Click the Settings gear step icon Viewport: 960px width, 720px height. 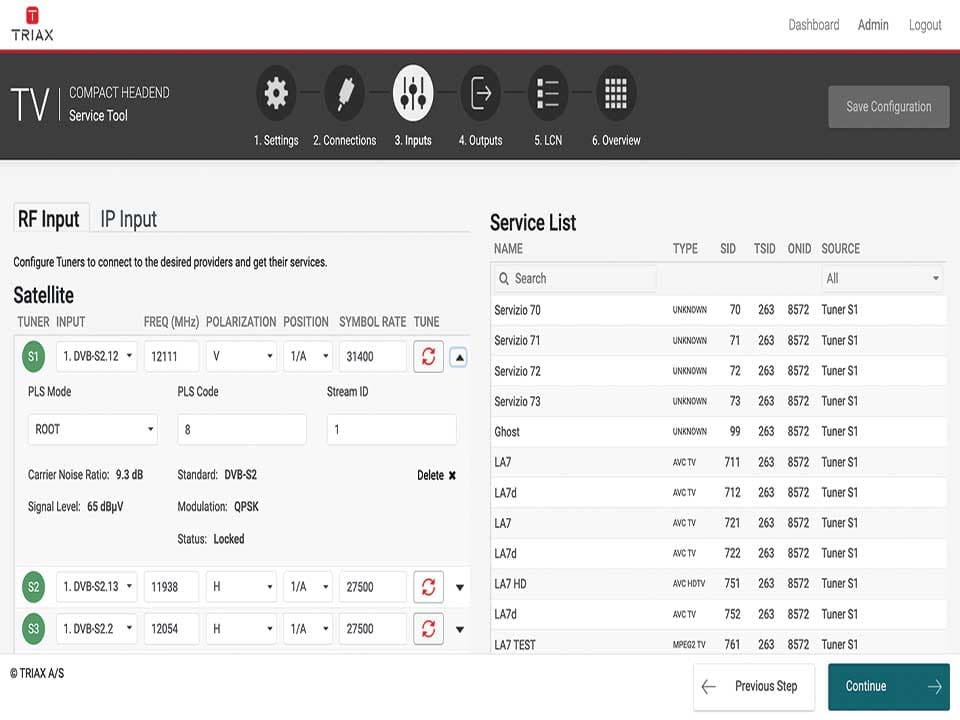pos(276,94)
